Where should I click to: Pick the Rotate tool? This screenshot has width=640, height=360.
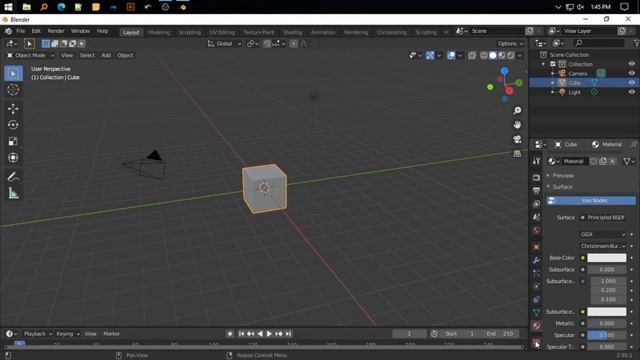[x=13, y=125]
